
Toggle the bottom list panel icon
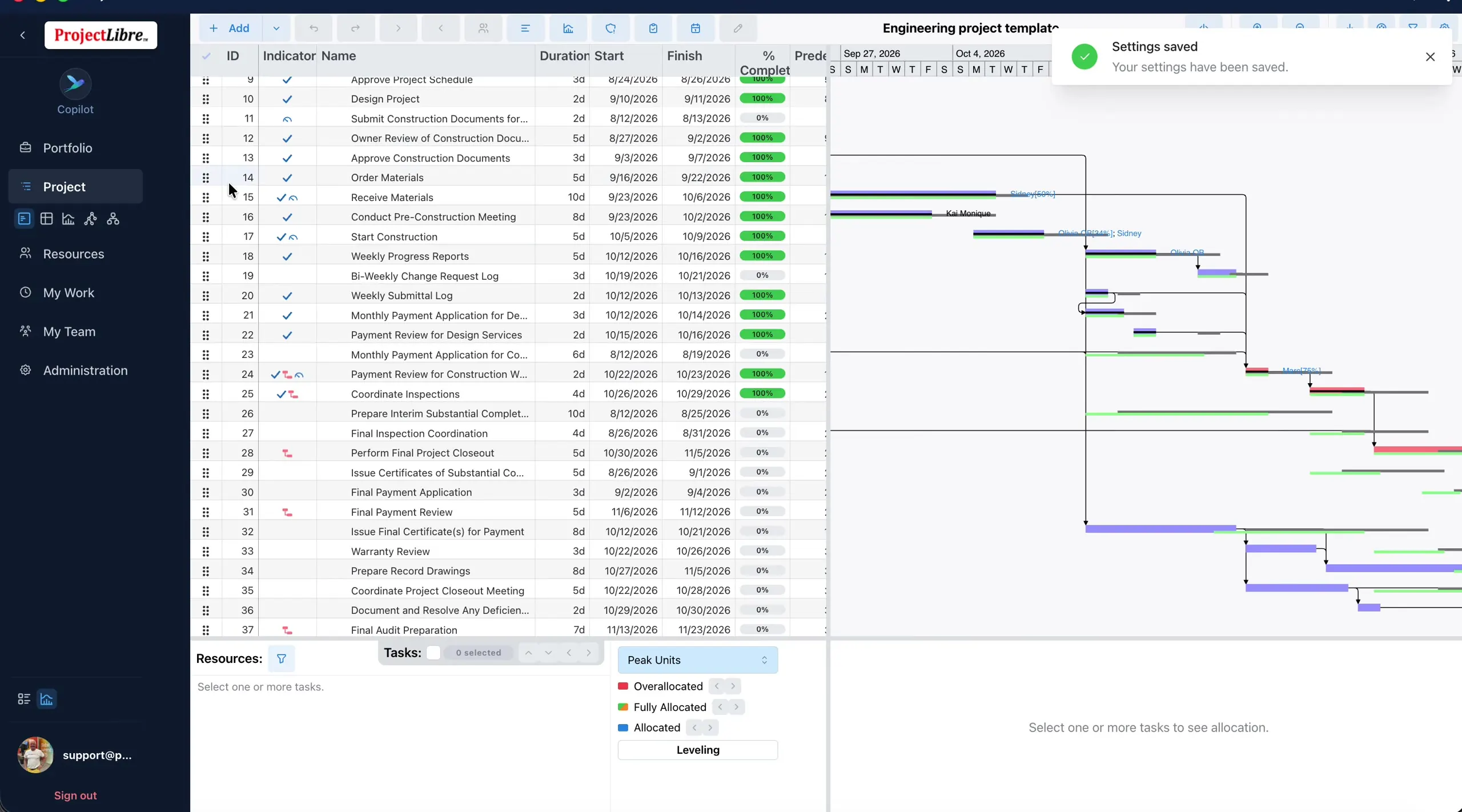[24, 699]
